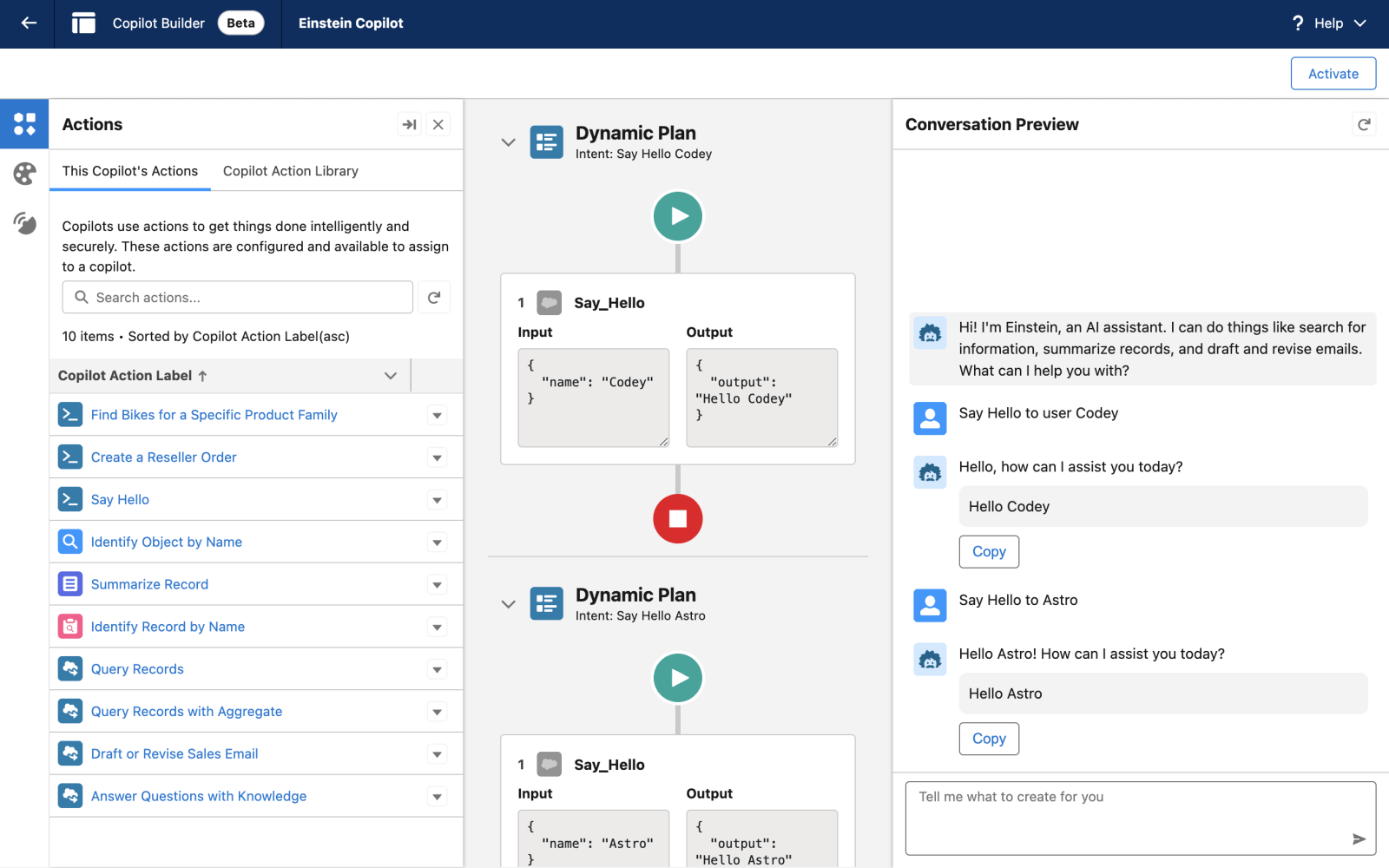The width and height of the screenshot is (1389, 868).
Task: Collapse the Say Hello Codey Dynamic Plan
Action: (509, 142)
